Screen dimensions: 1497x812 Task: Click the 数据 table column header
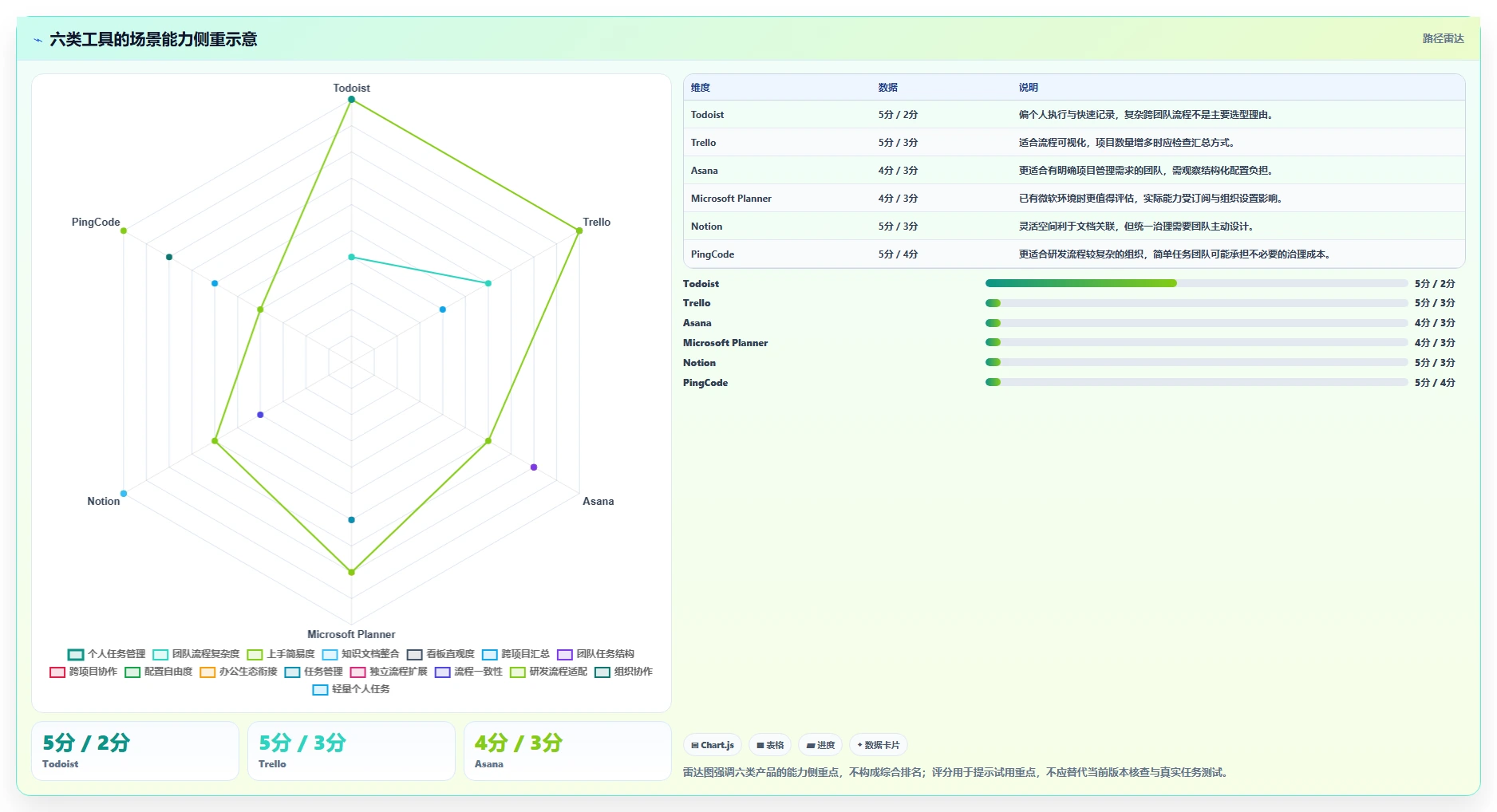(x=888, y=88)
